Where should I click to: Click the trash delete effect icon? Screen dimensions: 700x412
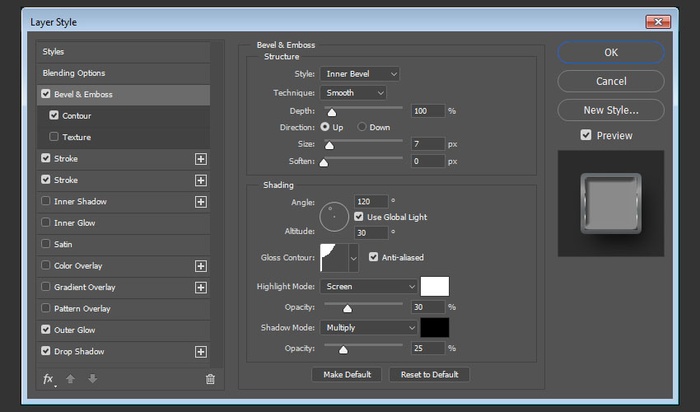click(210, 379)
